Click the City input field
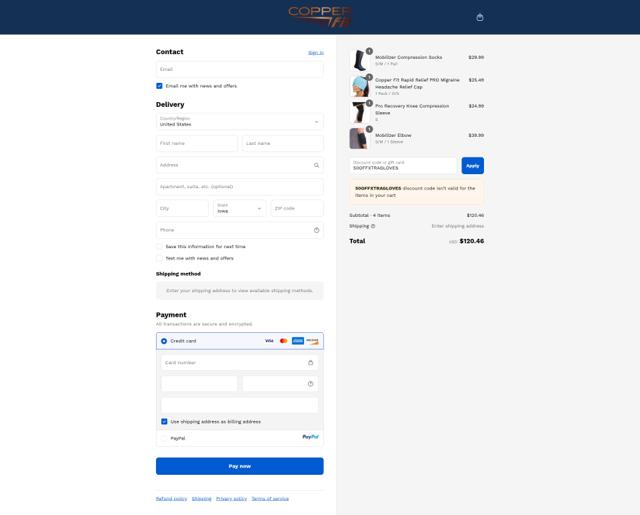The height and width of the screenshot is (515, 640). point(182,209)
